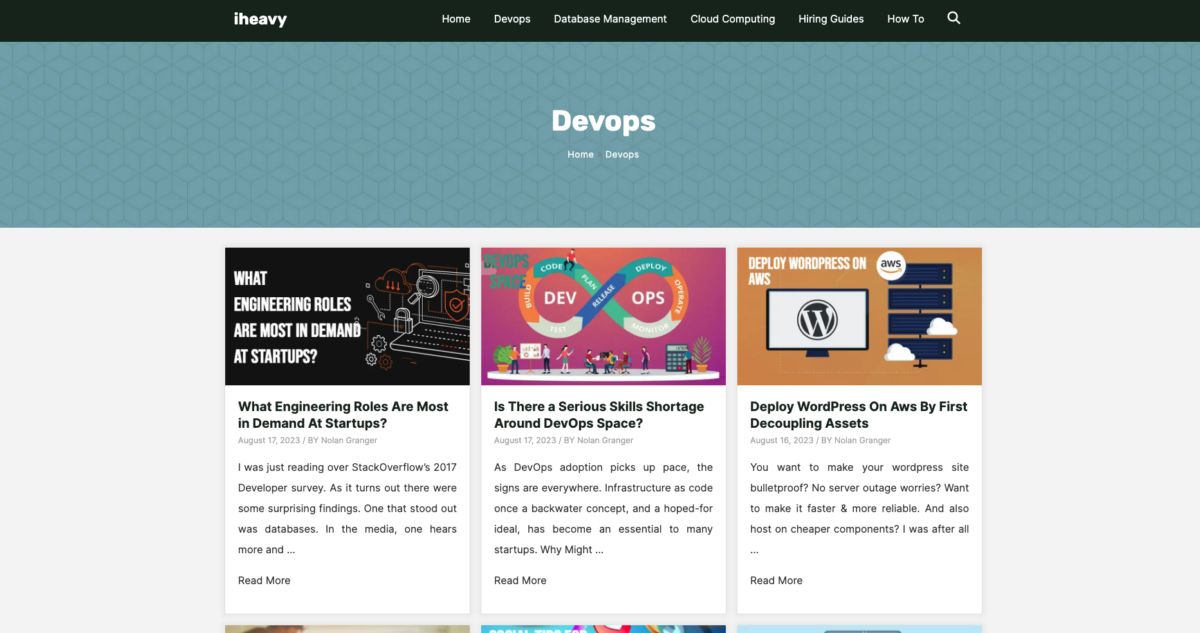Open the Database Management menu item

point(610,18)
